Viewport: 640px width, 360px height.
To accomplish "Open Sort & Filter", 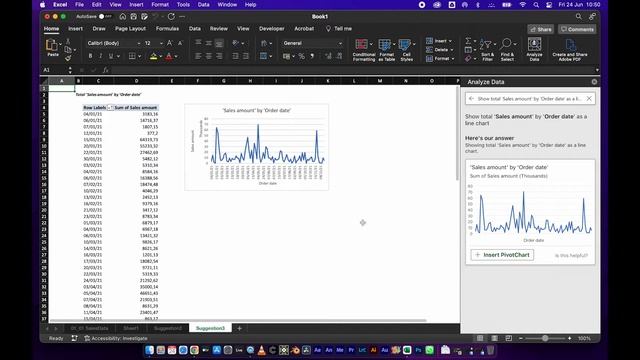I will pos(487,50).
